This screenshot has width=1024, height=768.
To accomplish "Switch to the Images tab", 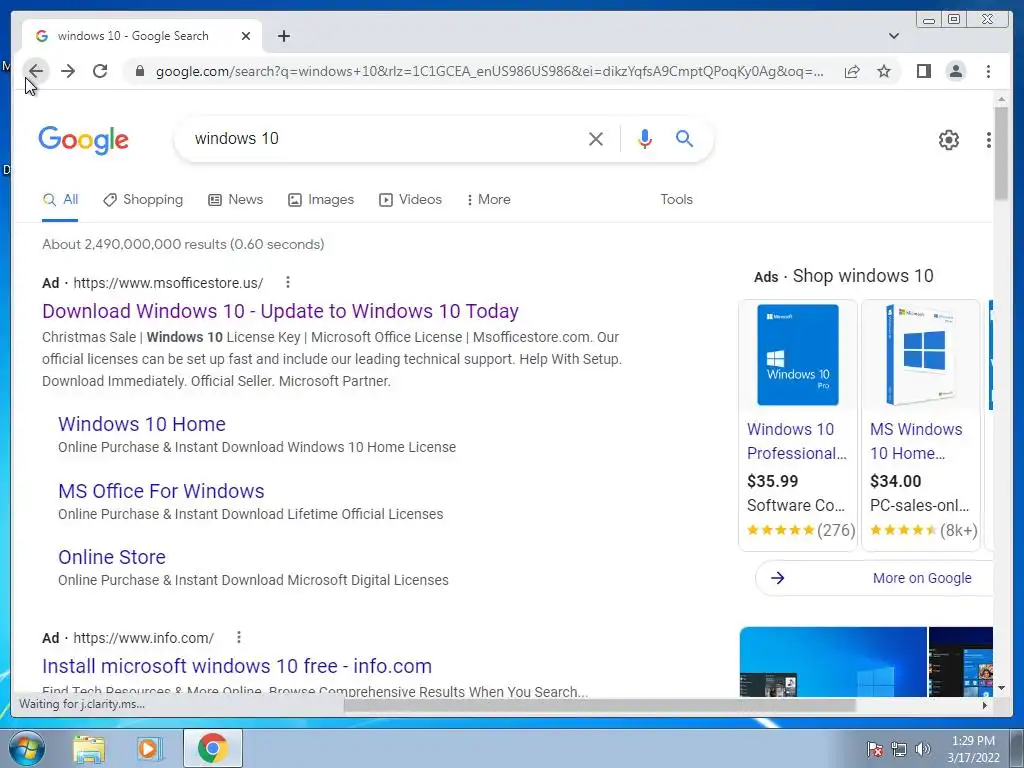I will pos(321,200).
